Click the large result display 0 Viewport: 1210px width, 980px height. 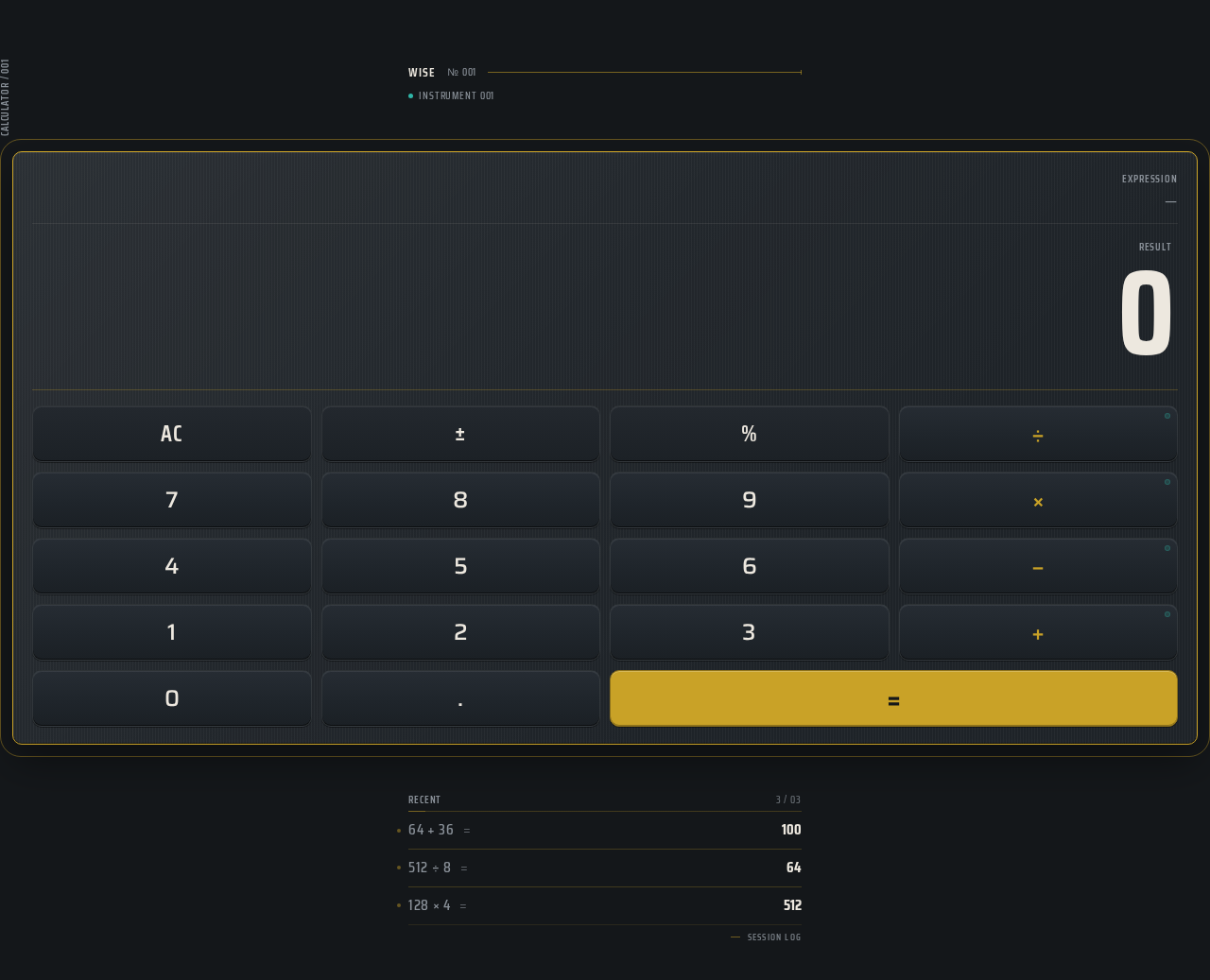coord(1147,314)
